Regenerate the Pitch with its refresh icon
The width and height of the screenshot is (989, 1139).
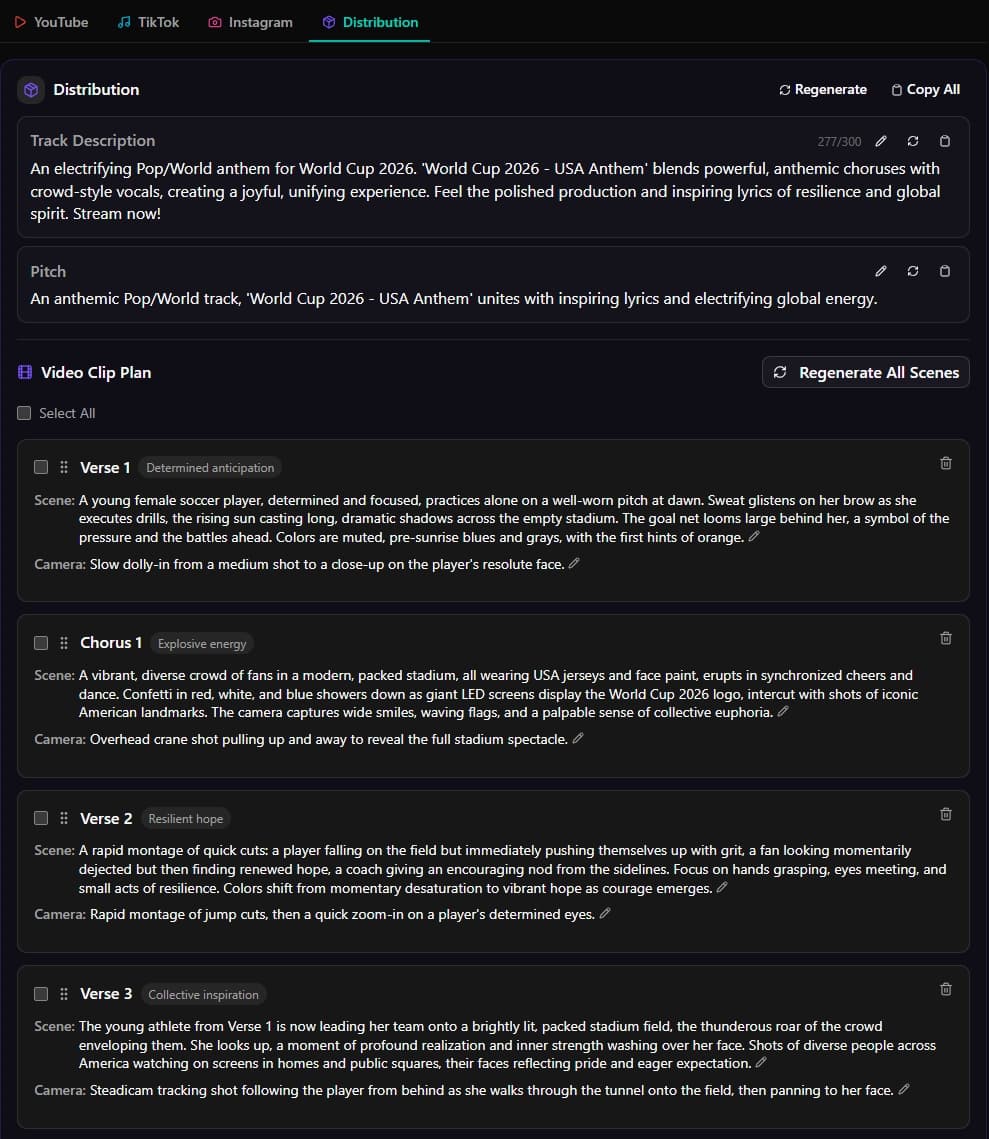[x=913, y=271]
